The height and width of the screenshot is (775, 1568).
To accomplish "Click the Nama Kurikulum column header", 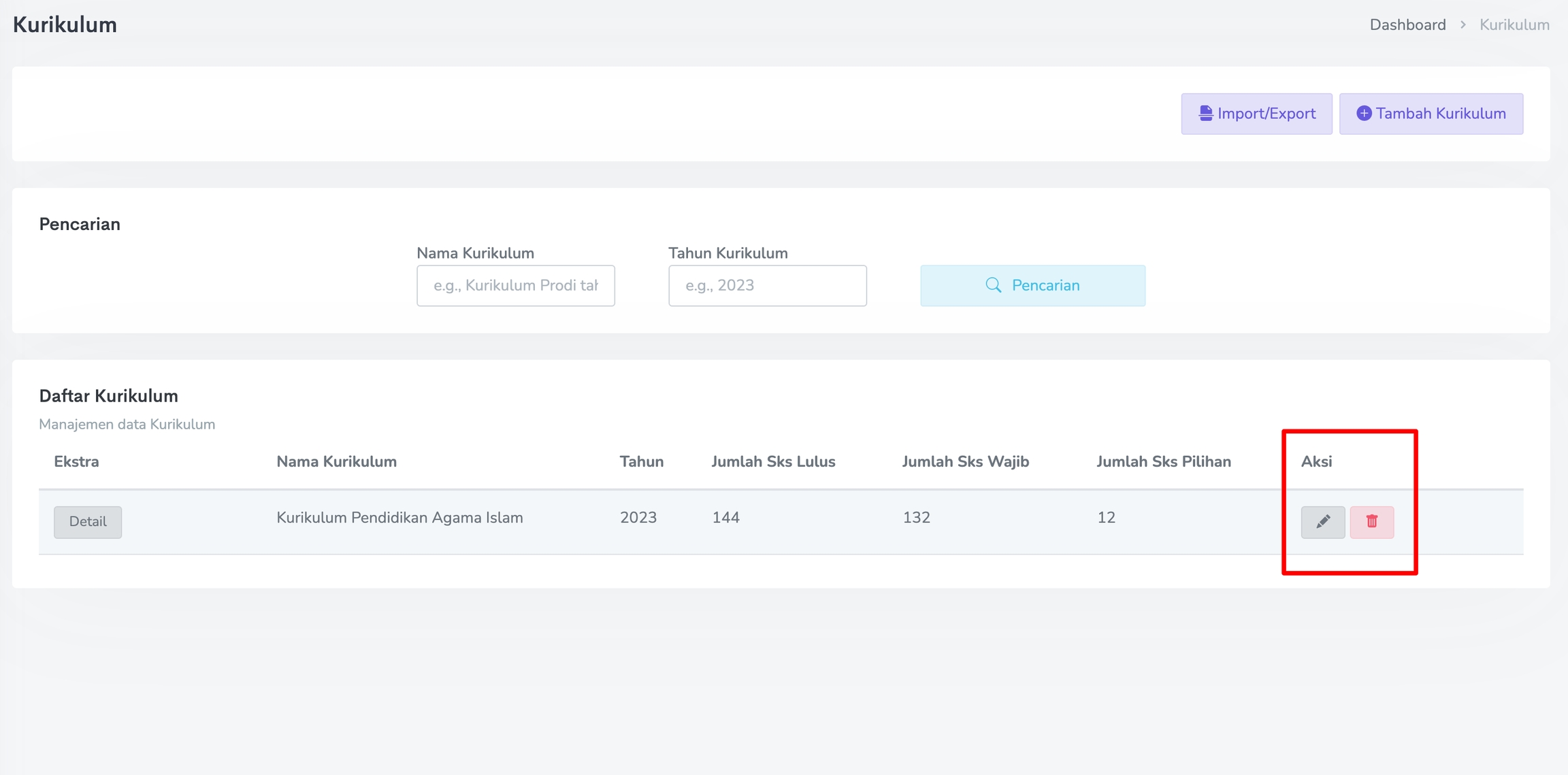I will [x=336, y=462].
